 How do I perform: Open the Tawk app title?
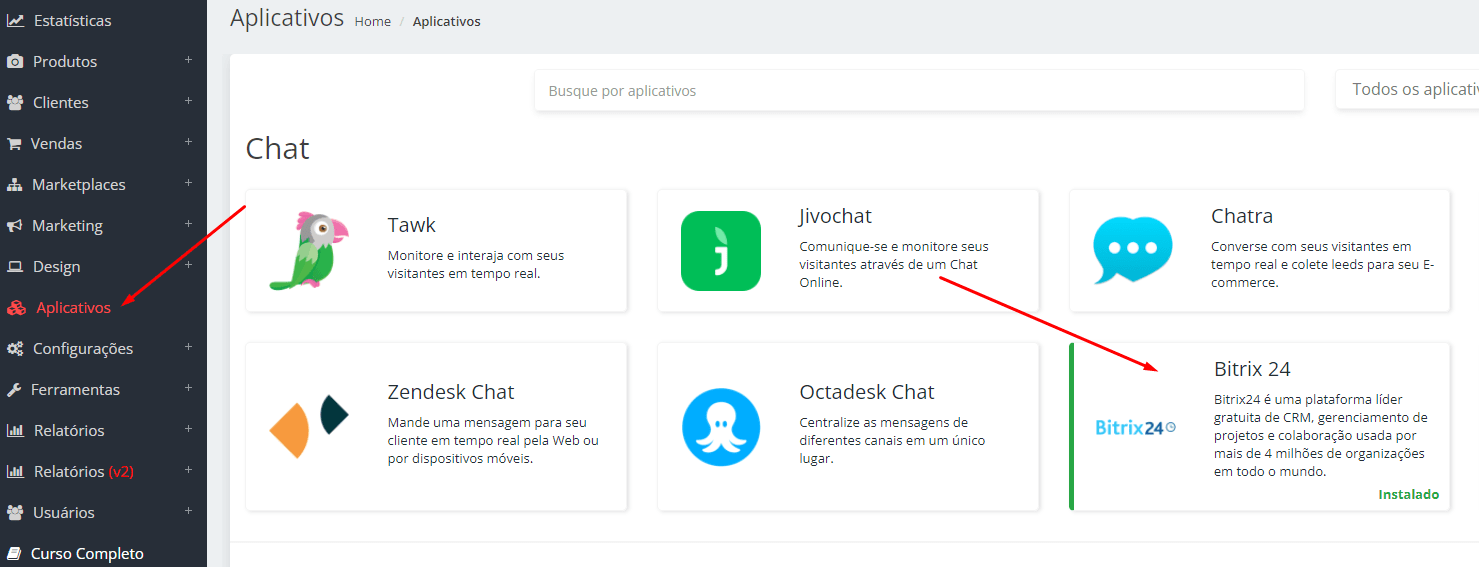click(411, 225)
